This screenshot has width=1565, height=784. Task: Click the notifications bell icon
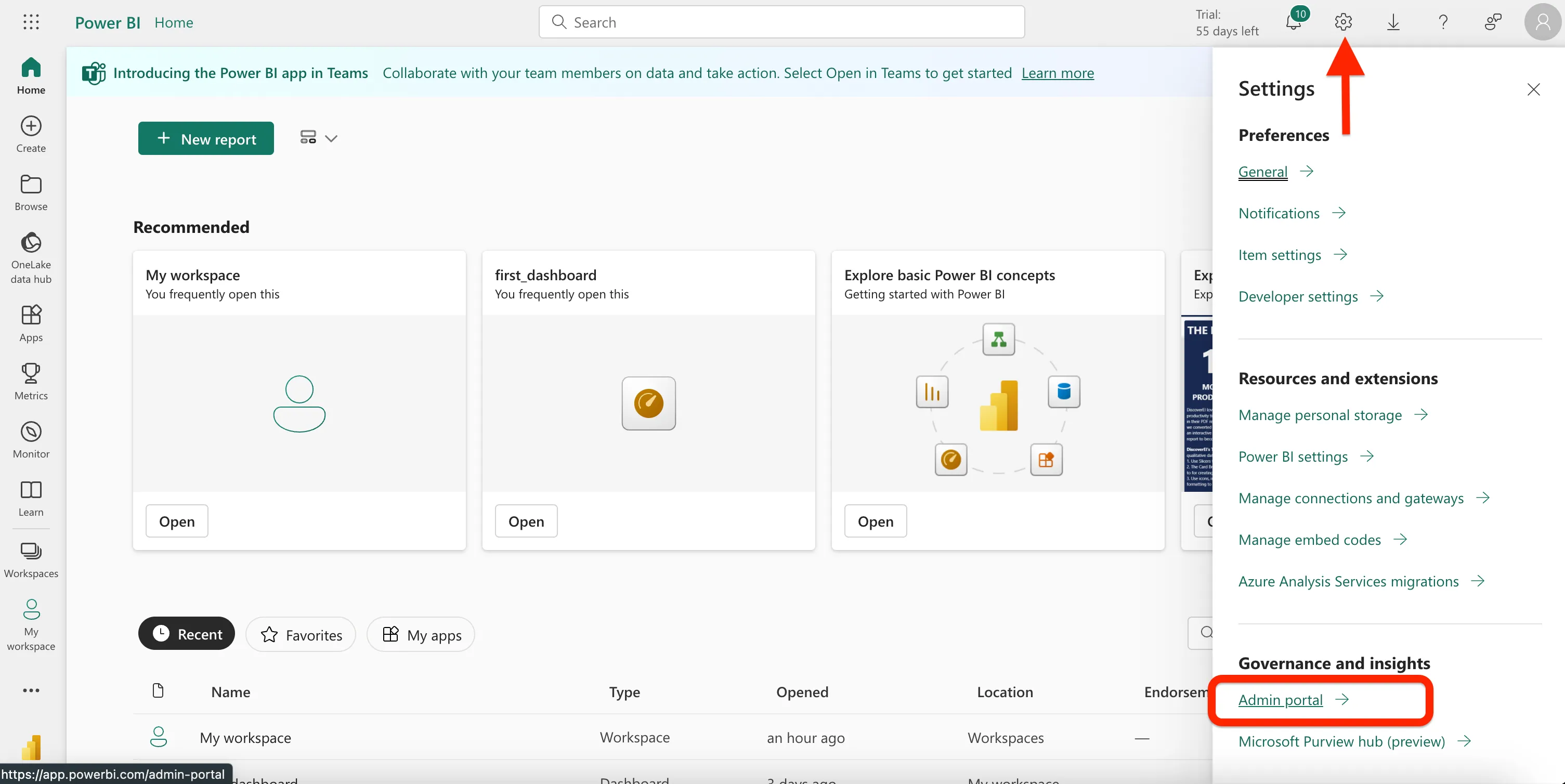coord(1294,22)
